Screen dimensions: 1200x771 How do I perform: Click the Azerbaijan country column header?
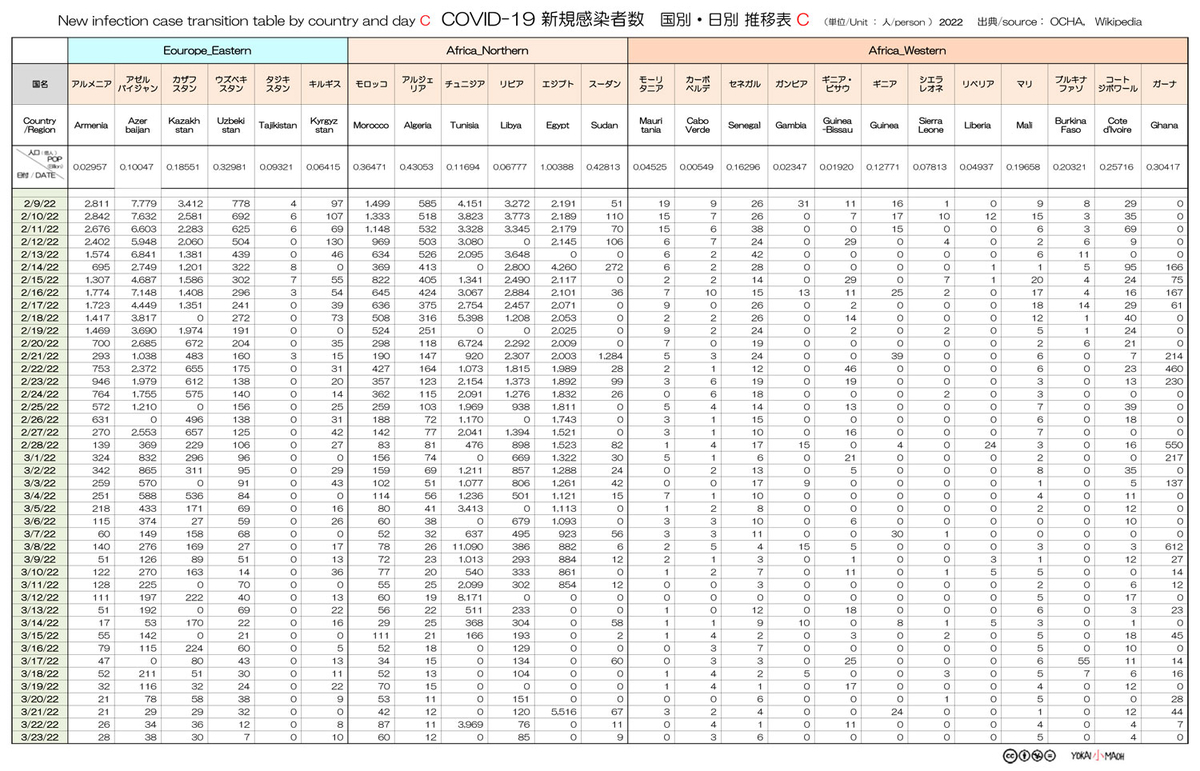click(x=138, y=126)
